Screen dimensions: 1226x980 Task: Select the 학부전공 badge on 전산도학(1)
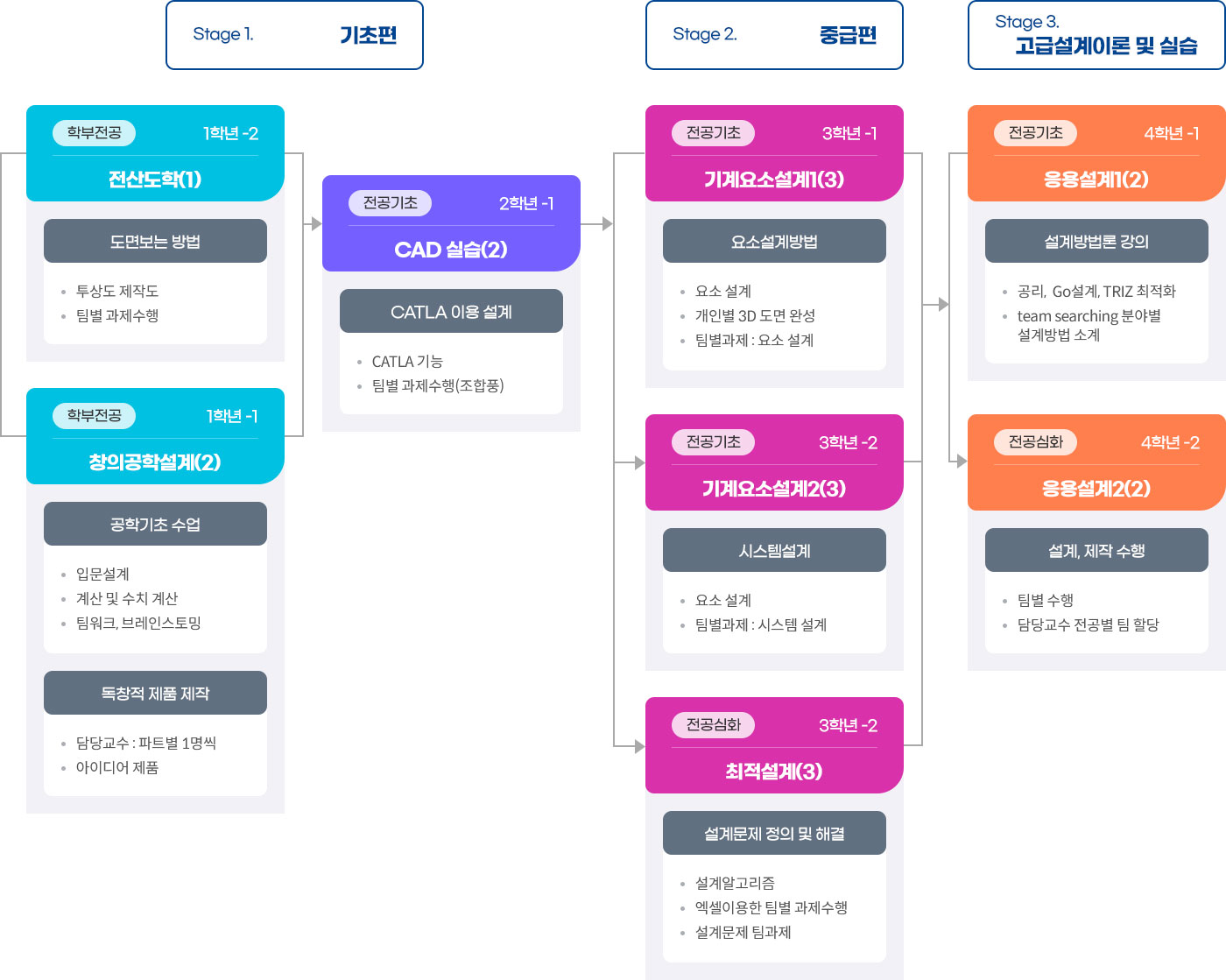coord(95,133)
